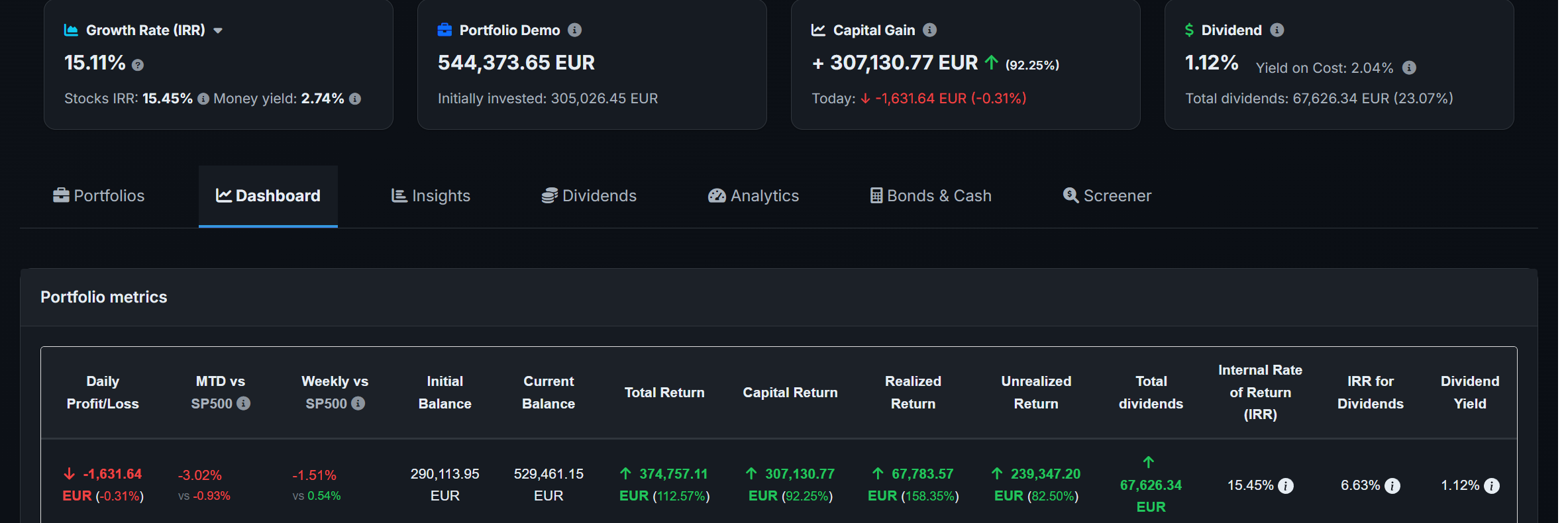Click the Total Return column header
Image resolution: width=1568 pixels, height=523 pixels.
coord(664,393)
